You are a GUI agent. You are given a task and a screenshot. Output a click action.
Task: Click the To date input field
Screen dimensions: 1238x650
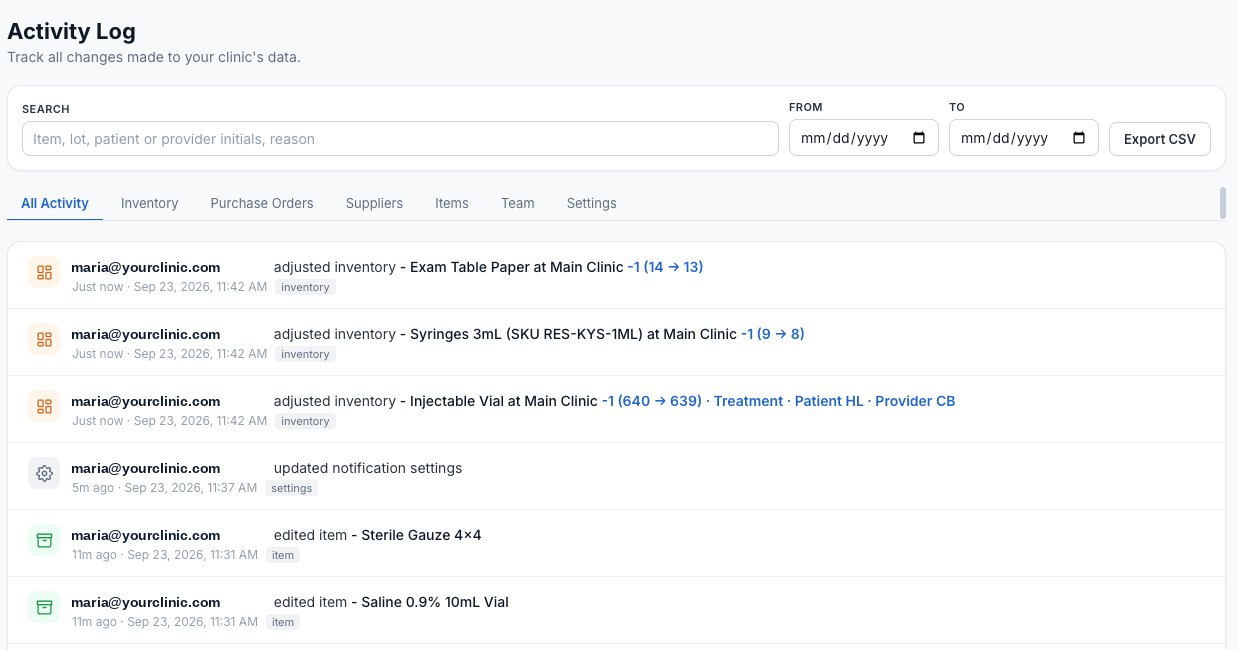tap(1024, 138)
